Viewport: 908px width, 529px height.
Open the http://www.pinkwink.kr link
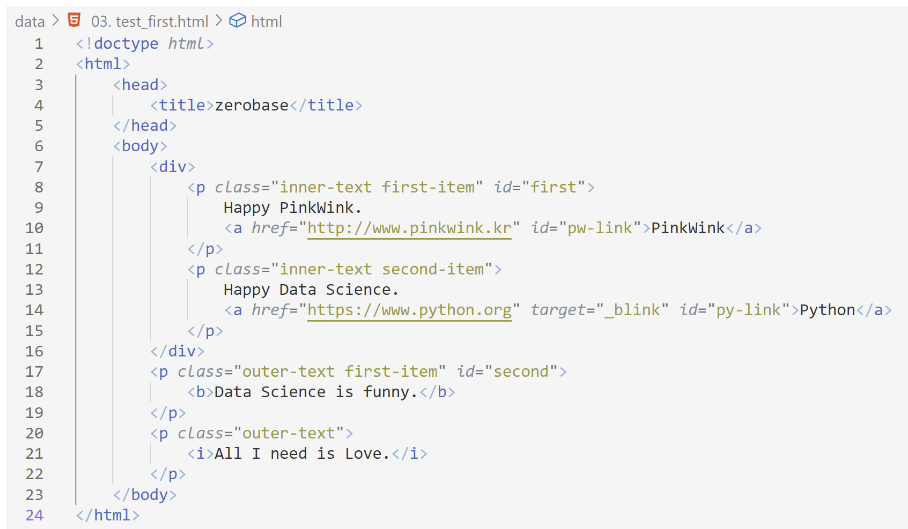click(x=409, y=228)
